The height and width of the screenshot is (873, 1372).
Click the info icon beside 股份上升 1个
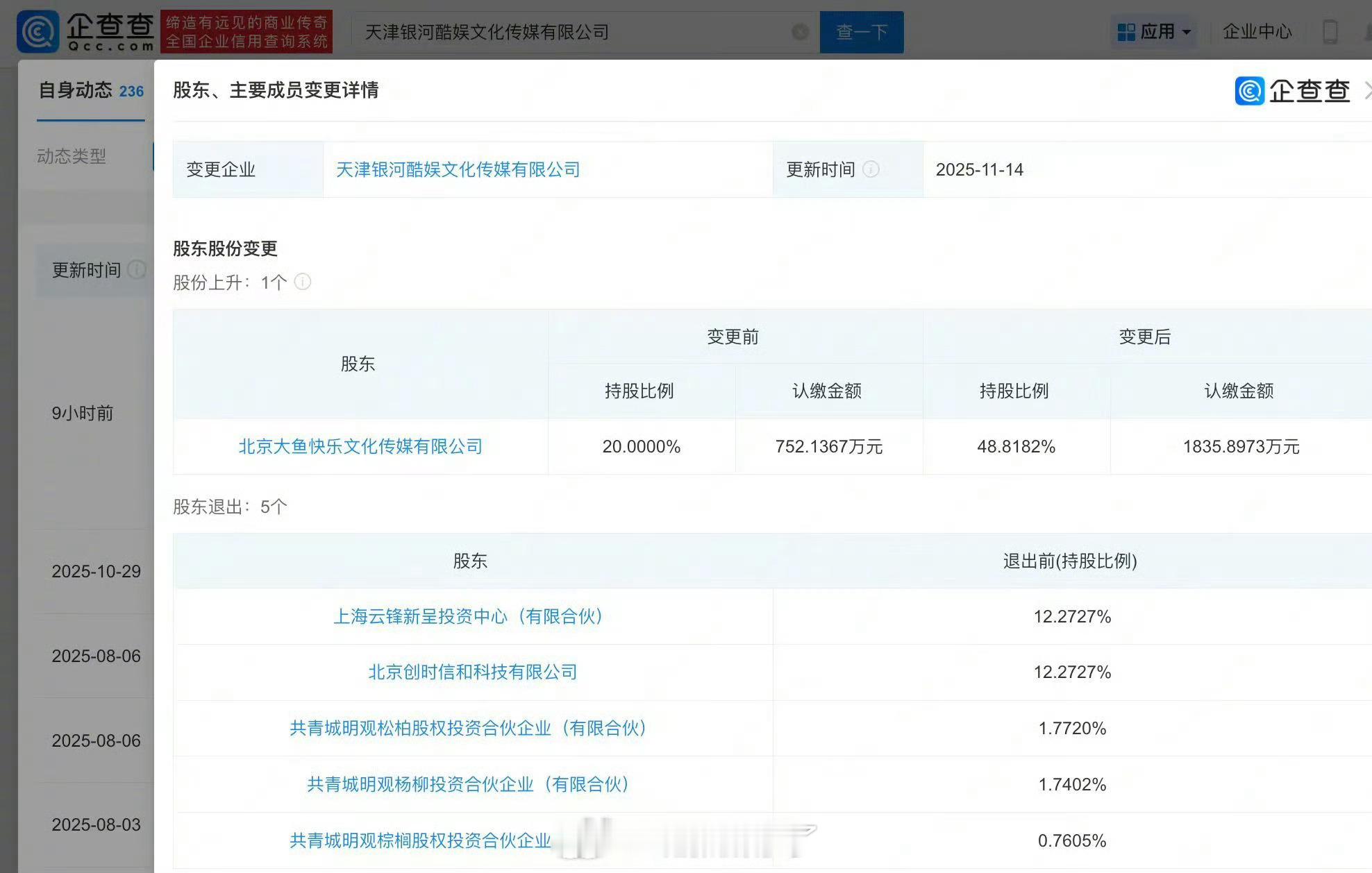click(x=303, y=282)
